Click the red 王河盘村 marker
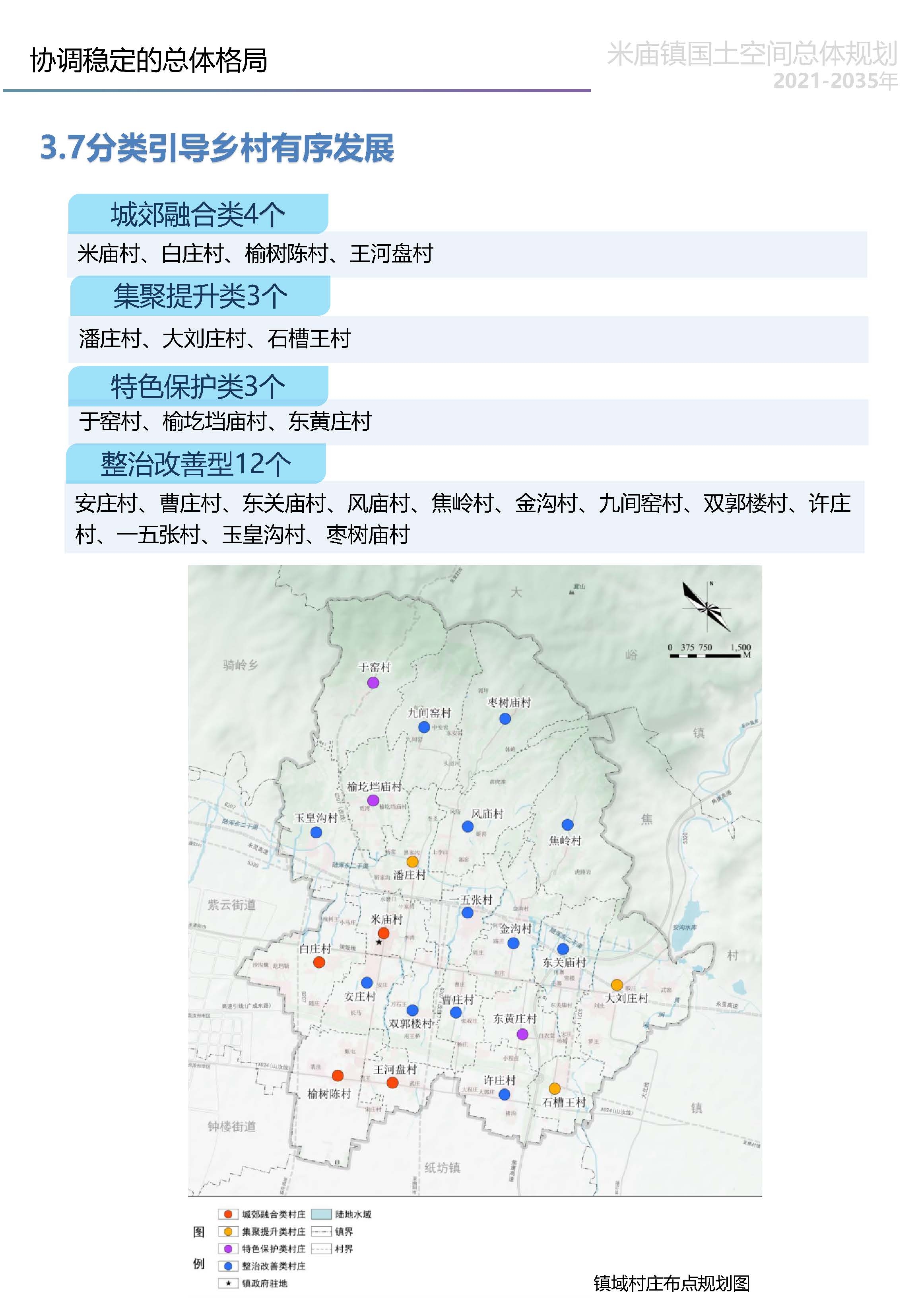This screenshot has width=920, height=1316. (392, 1082)
